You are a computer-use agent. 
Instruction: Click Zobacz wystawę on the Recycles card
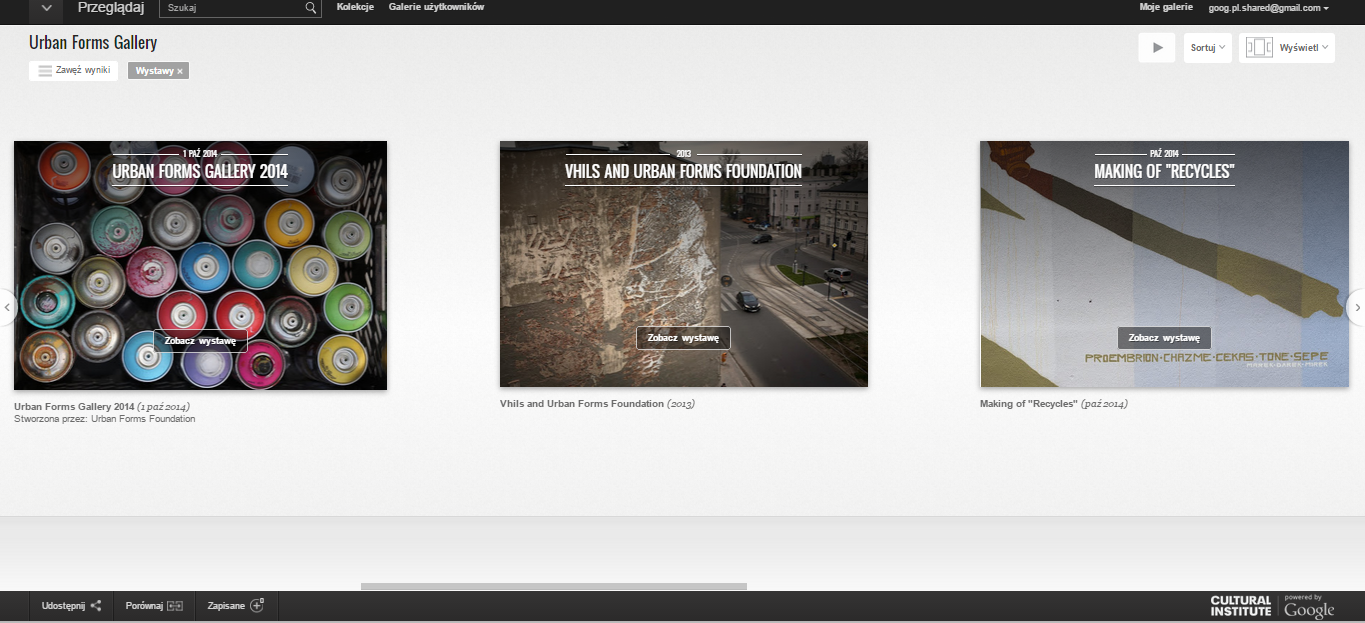coord(1164,338)
